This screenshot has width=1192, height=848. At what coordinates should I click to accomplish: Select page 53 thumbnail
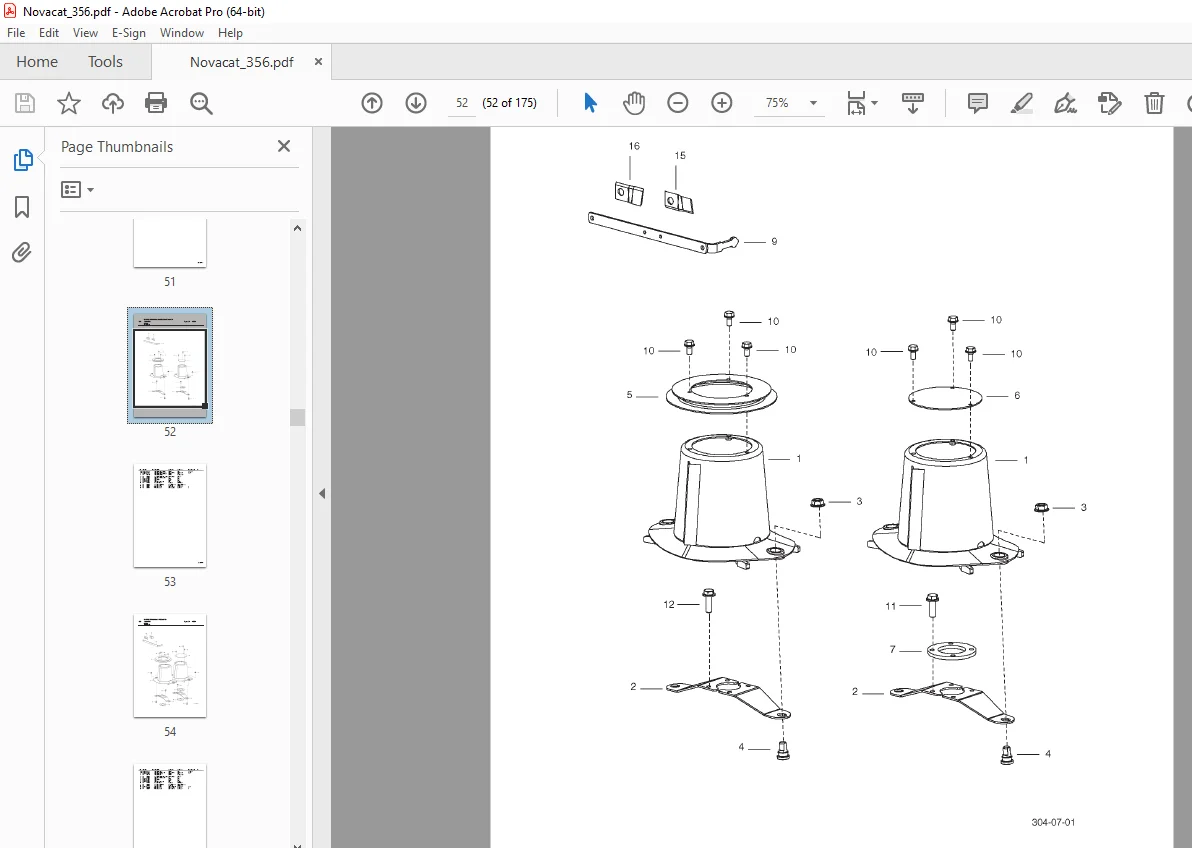[x=170, y=516]
